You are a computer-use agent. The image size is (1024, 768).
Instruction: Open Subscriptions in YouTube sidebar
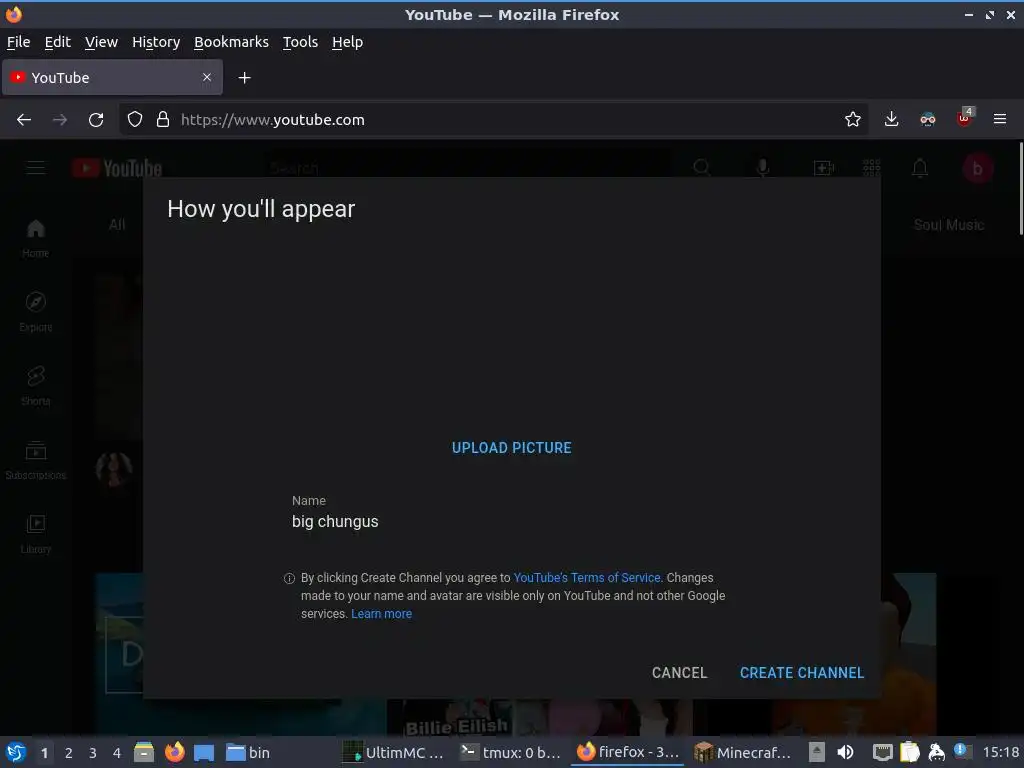[36, 460]
